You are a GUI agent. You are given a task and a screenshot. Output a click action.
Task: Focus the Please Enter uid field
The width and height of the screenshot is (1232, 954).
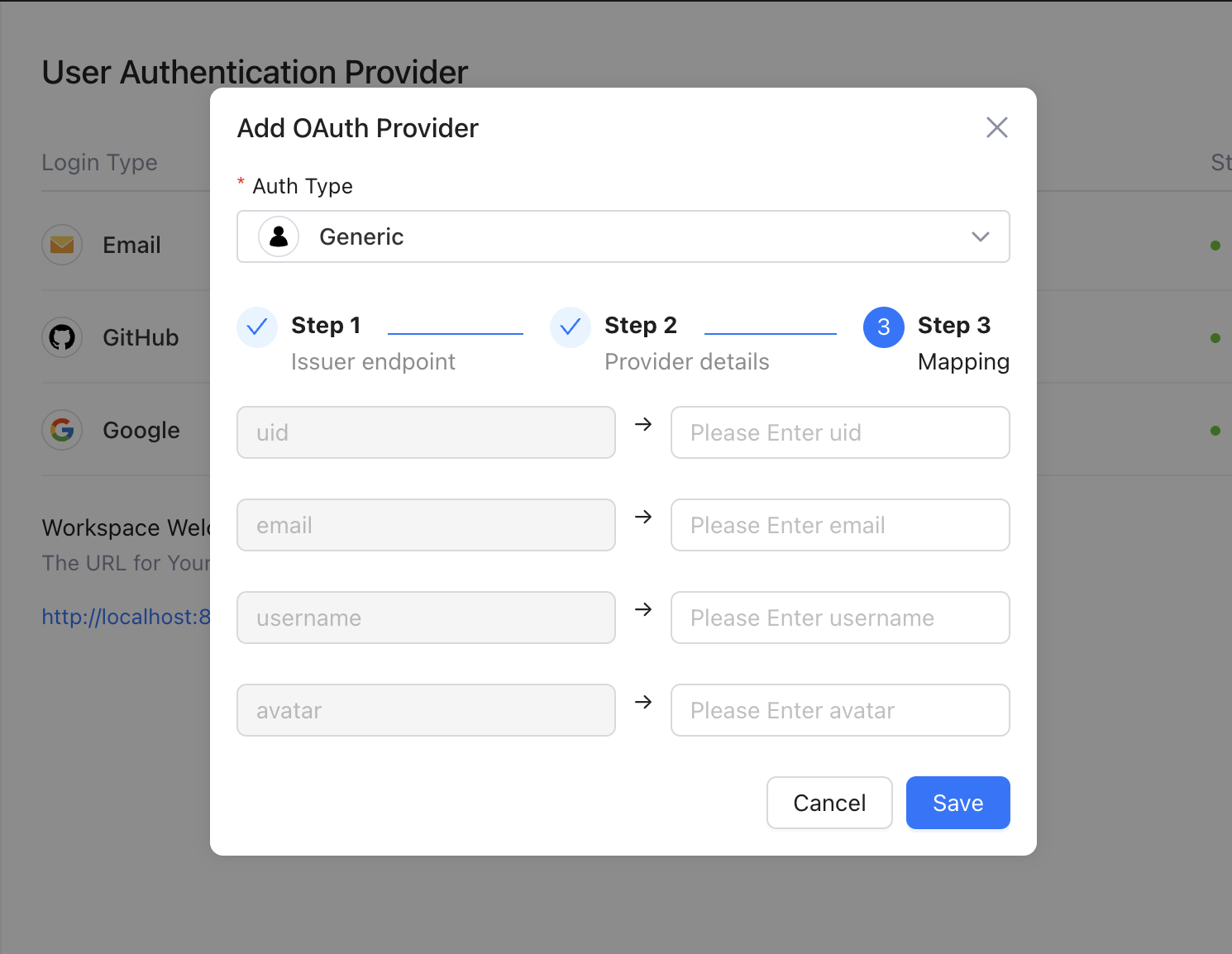(839, 432)
